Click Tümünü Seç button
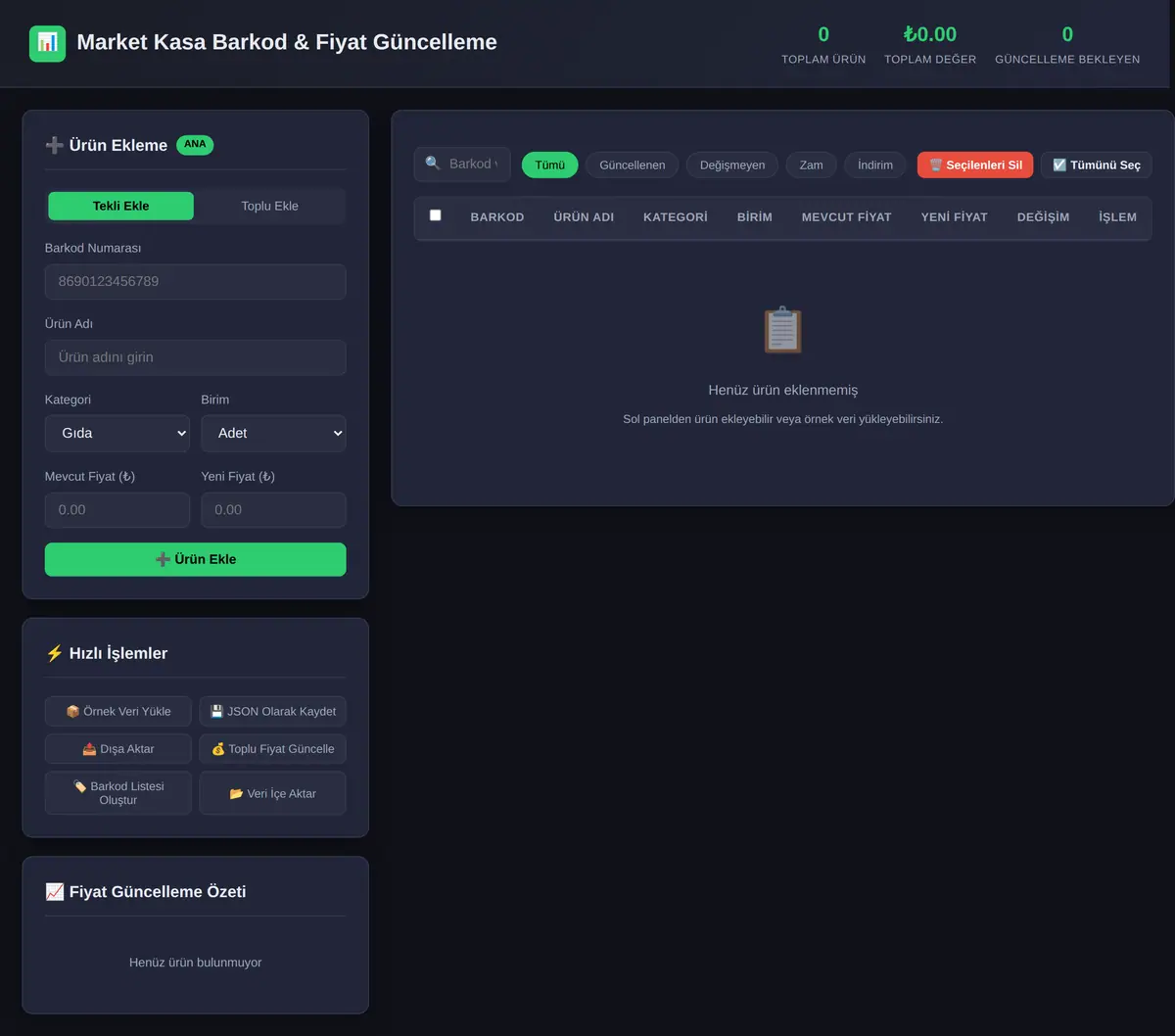The width and height of the screenshot is (1175, 1036). pyautogui.click(x=1097, y=165)
